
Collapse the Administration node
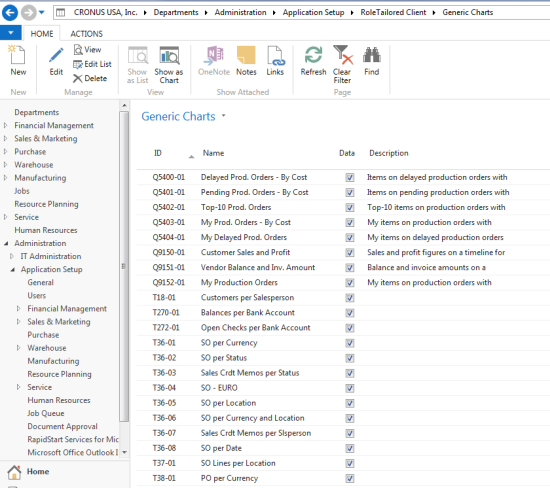click(x=6, y=243)
